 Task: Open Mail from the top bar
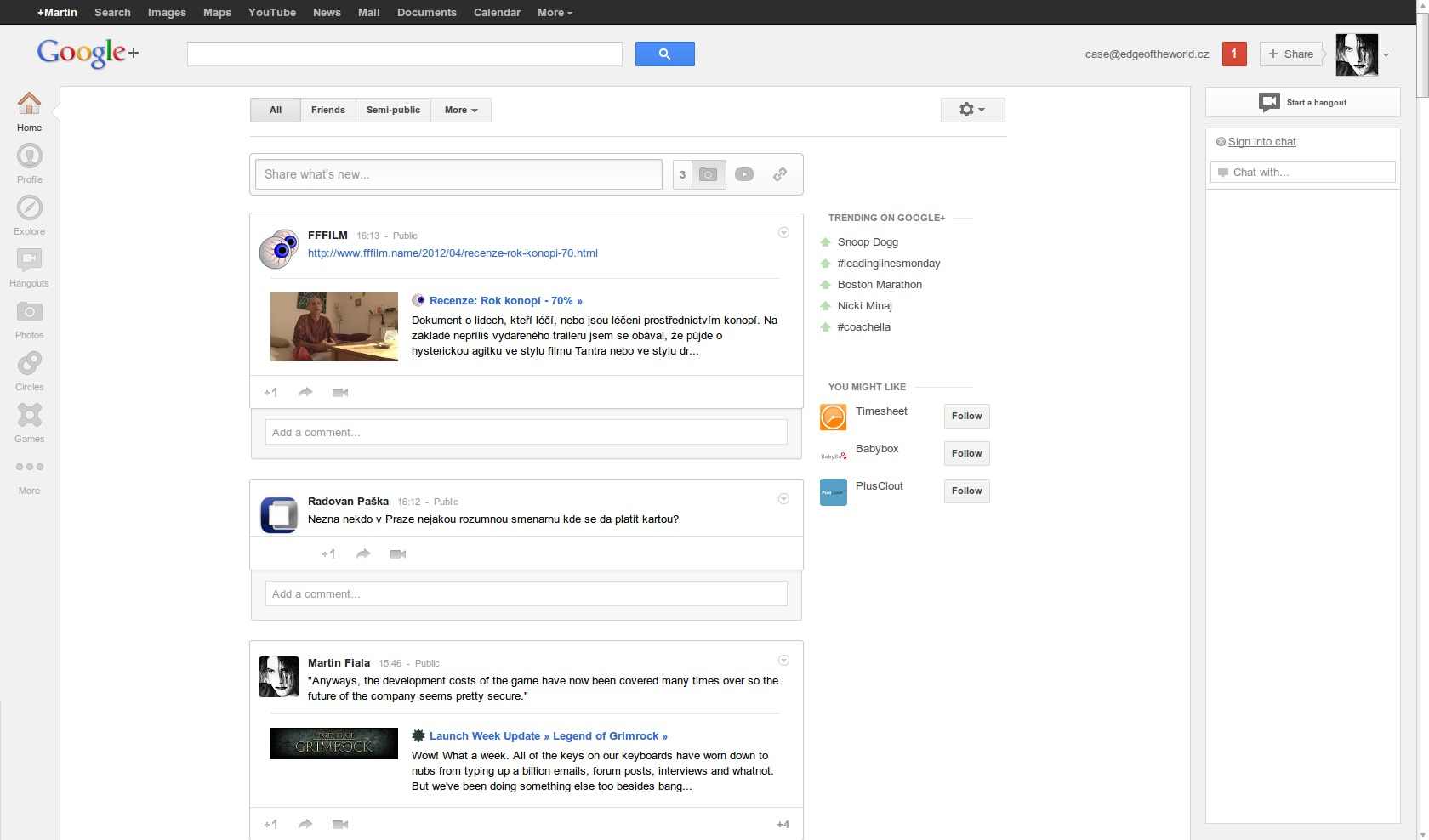pos(368,12)
